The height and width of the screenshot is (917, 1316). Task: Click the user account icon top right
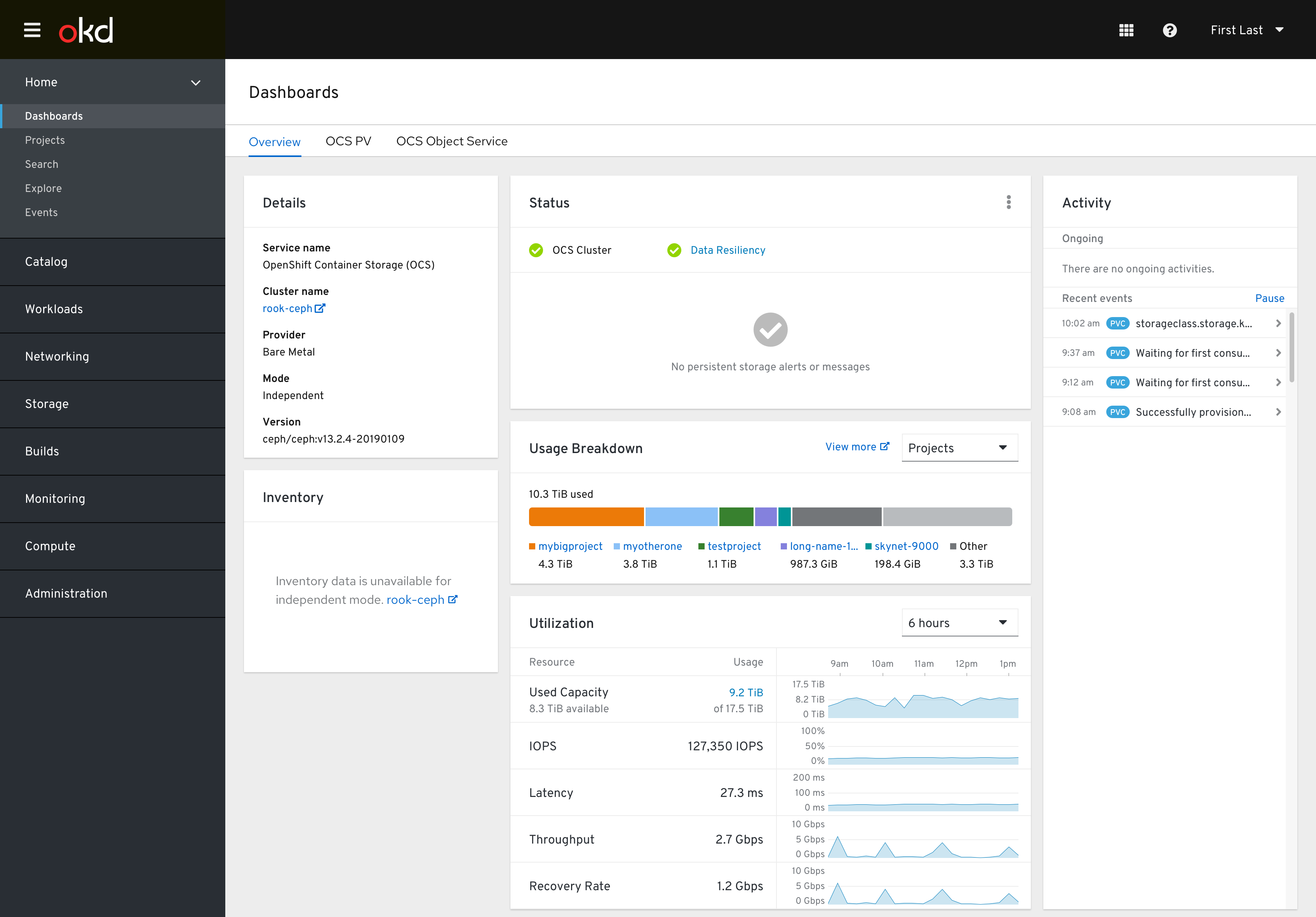1246,29
